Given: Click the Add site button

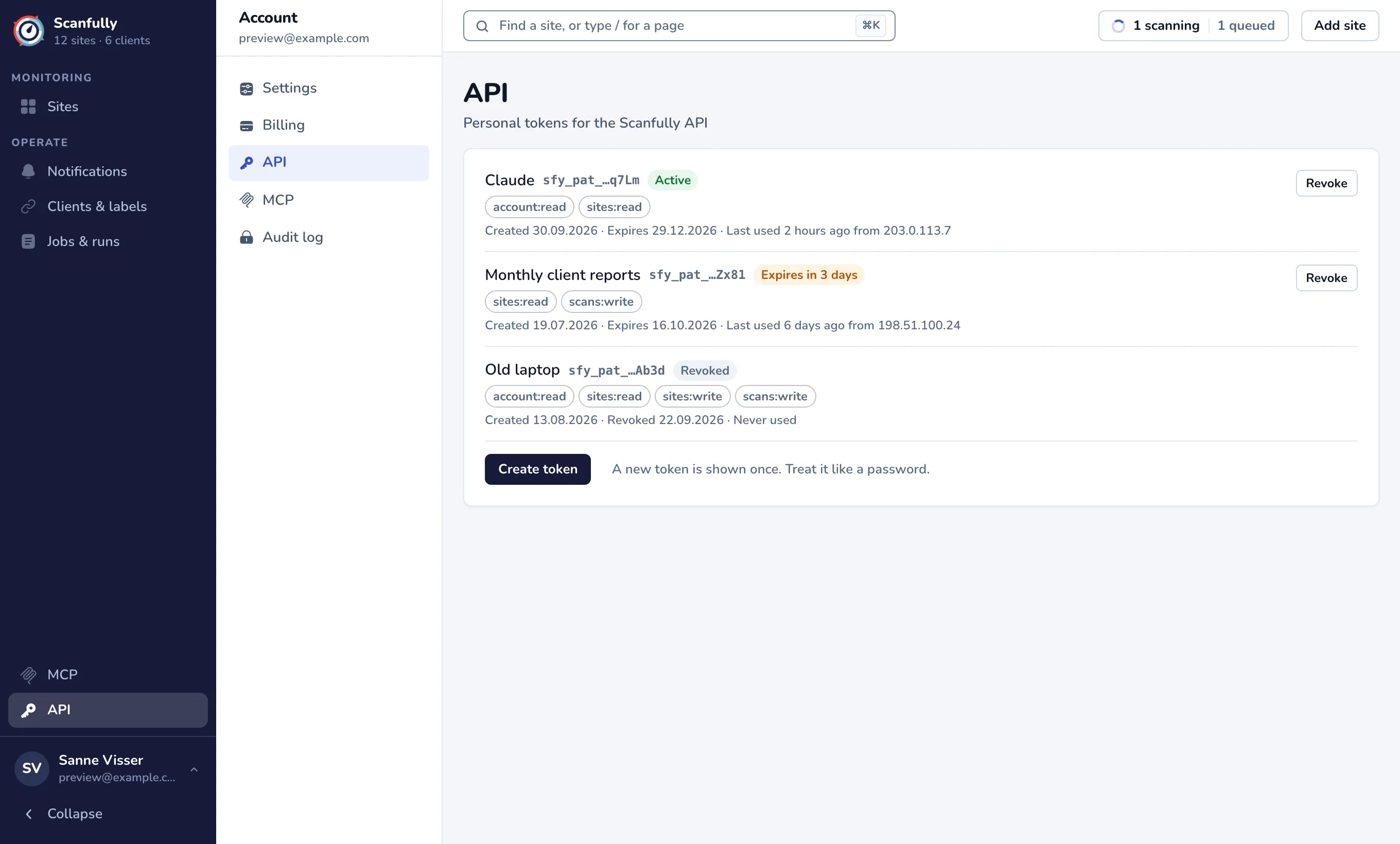Looking at the screenshot, I should point(1340,26).
